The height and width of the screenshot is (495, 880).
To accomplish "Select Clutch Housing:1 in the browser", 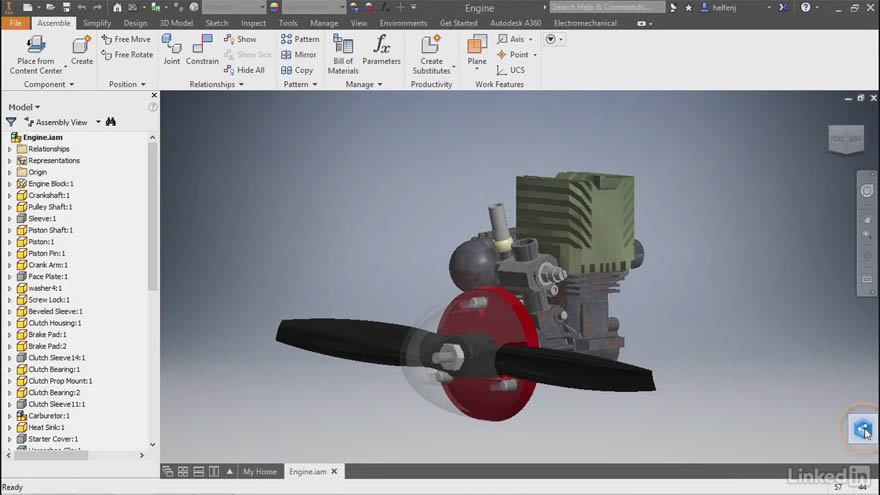I will 54,323.
